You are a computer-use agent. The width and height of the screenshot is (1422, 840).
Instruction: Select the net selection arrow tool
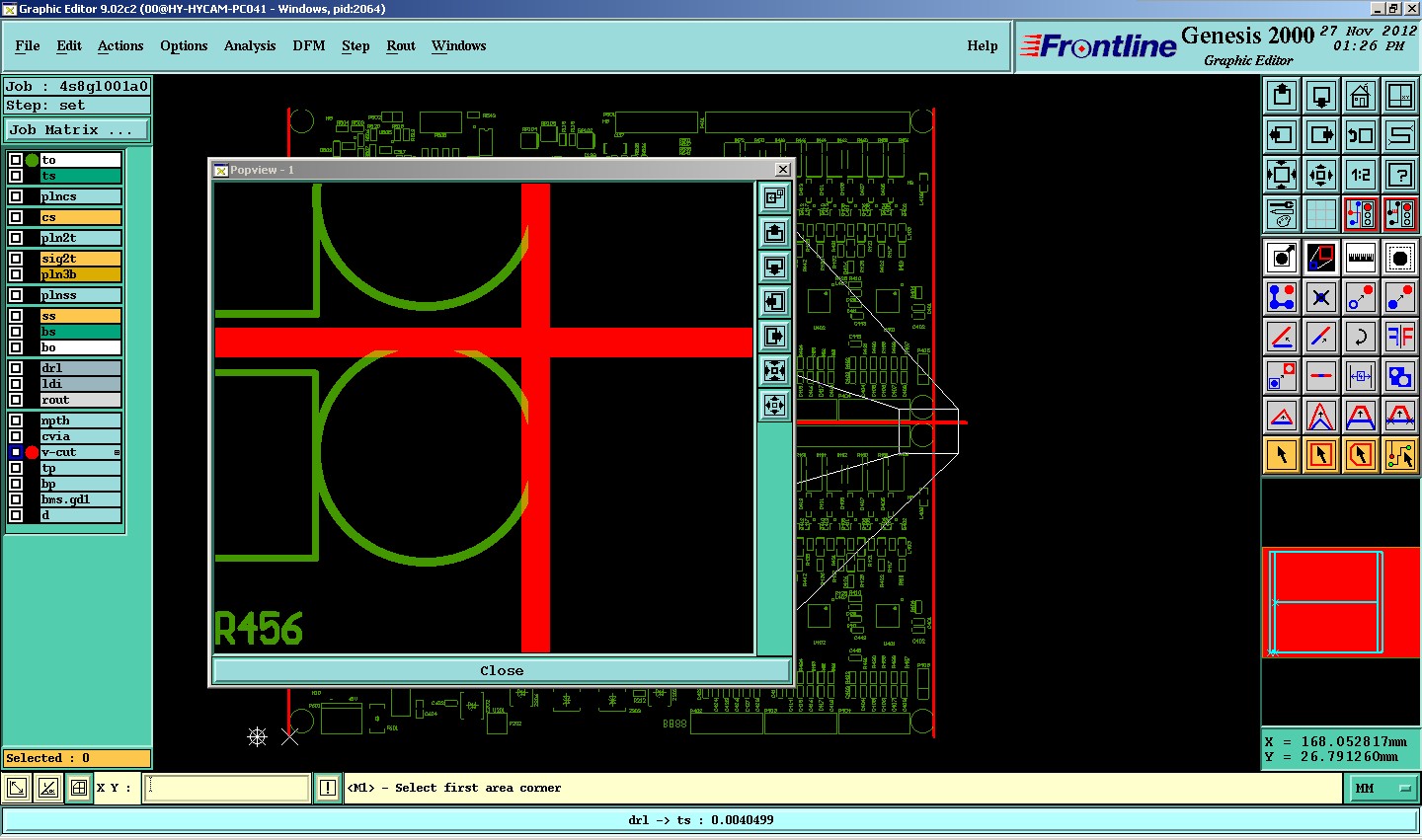pos(1400,455)
